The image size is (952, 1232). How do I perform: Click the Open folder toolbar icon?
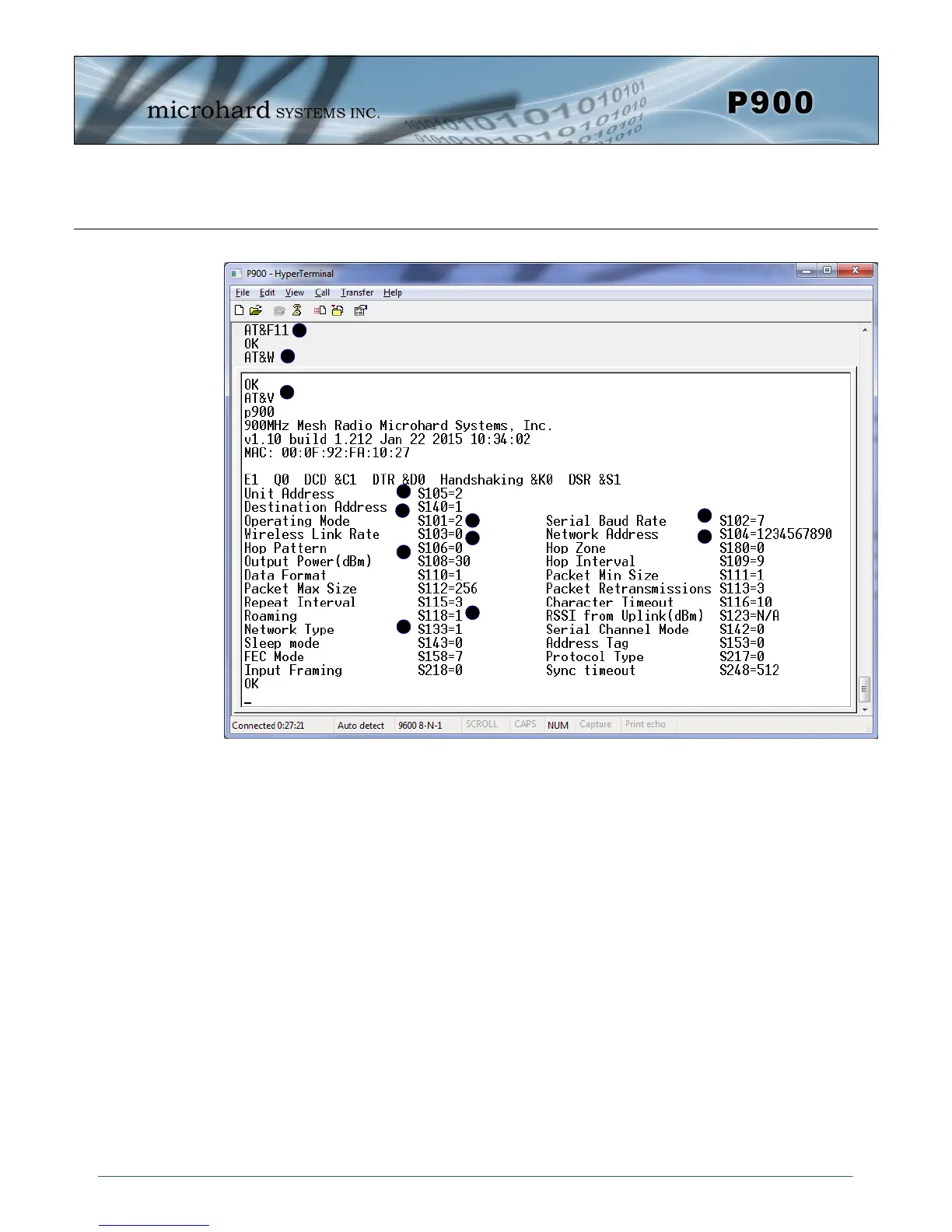point(256,310)
